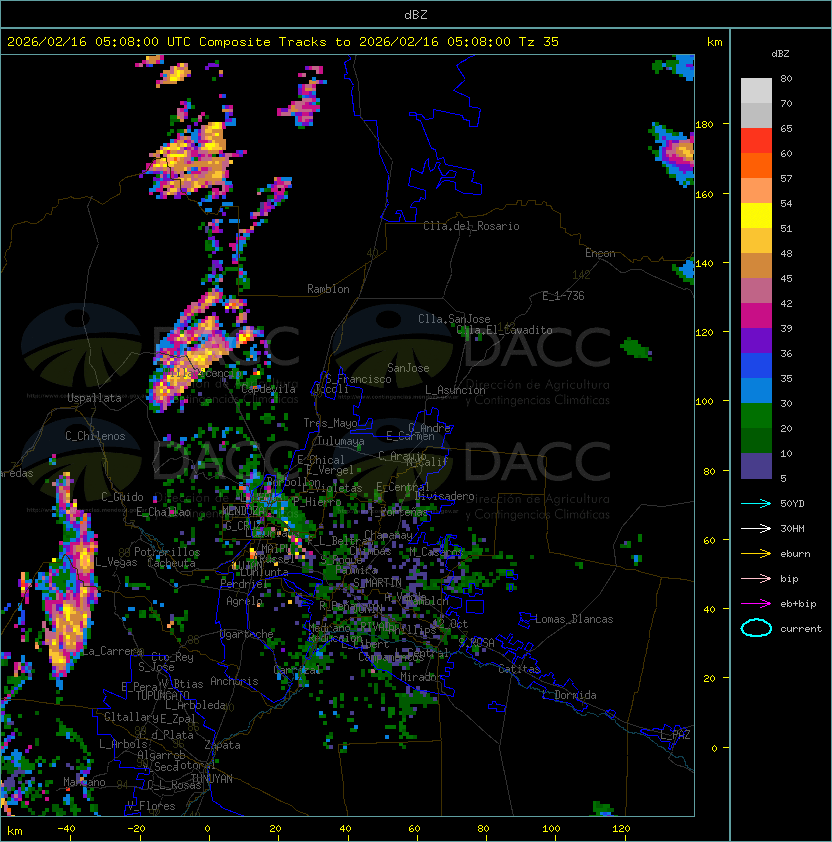Click the 'SanJose' map label
The height and width of the screenshot is (842, 832).
(x=408, y=368)
